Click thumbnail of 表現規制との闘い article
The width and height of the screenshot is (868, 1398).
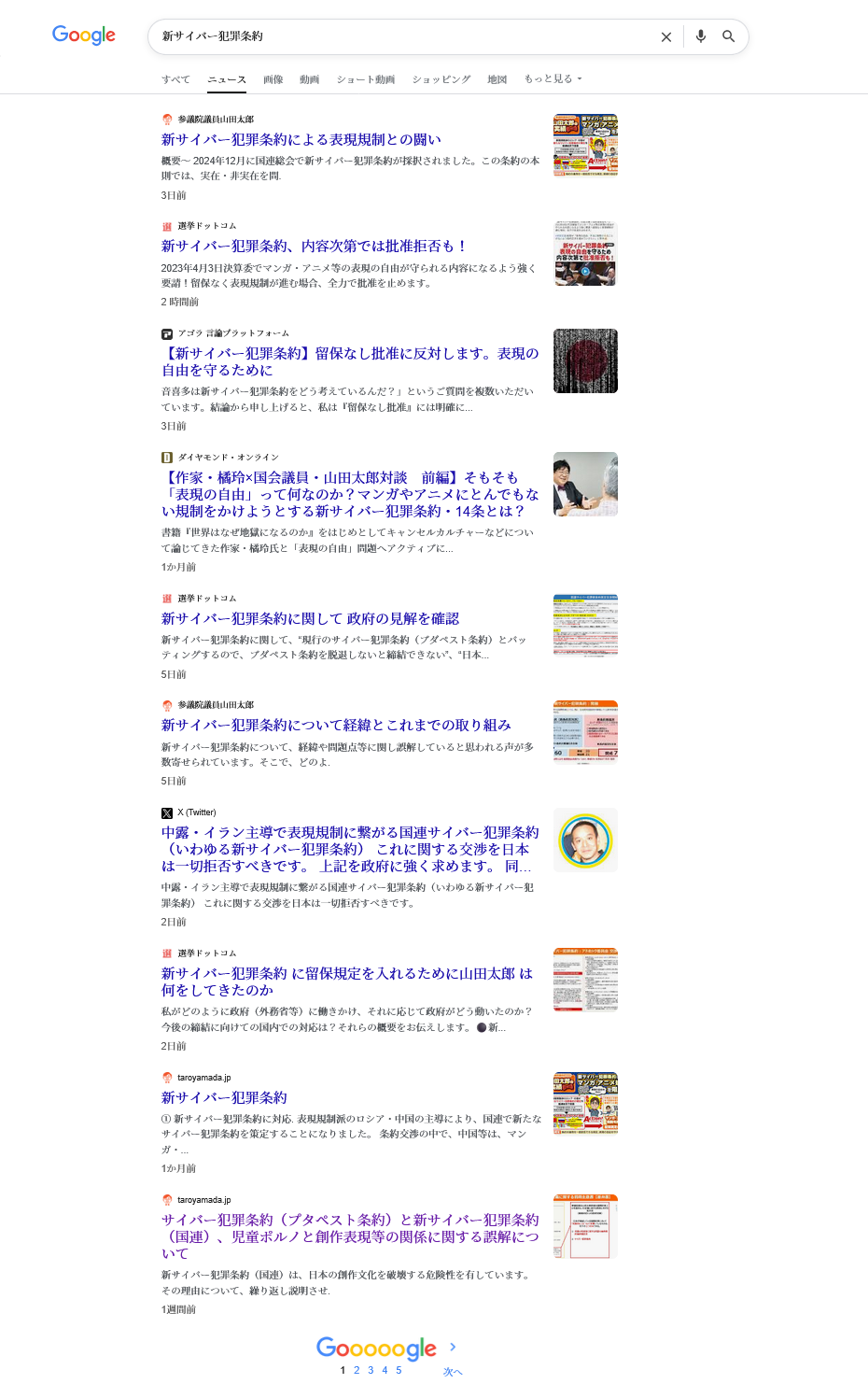[585, 146]
